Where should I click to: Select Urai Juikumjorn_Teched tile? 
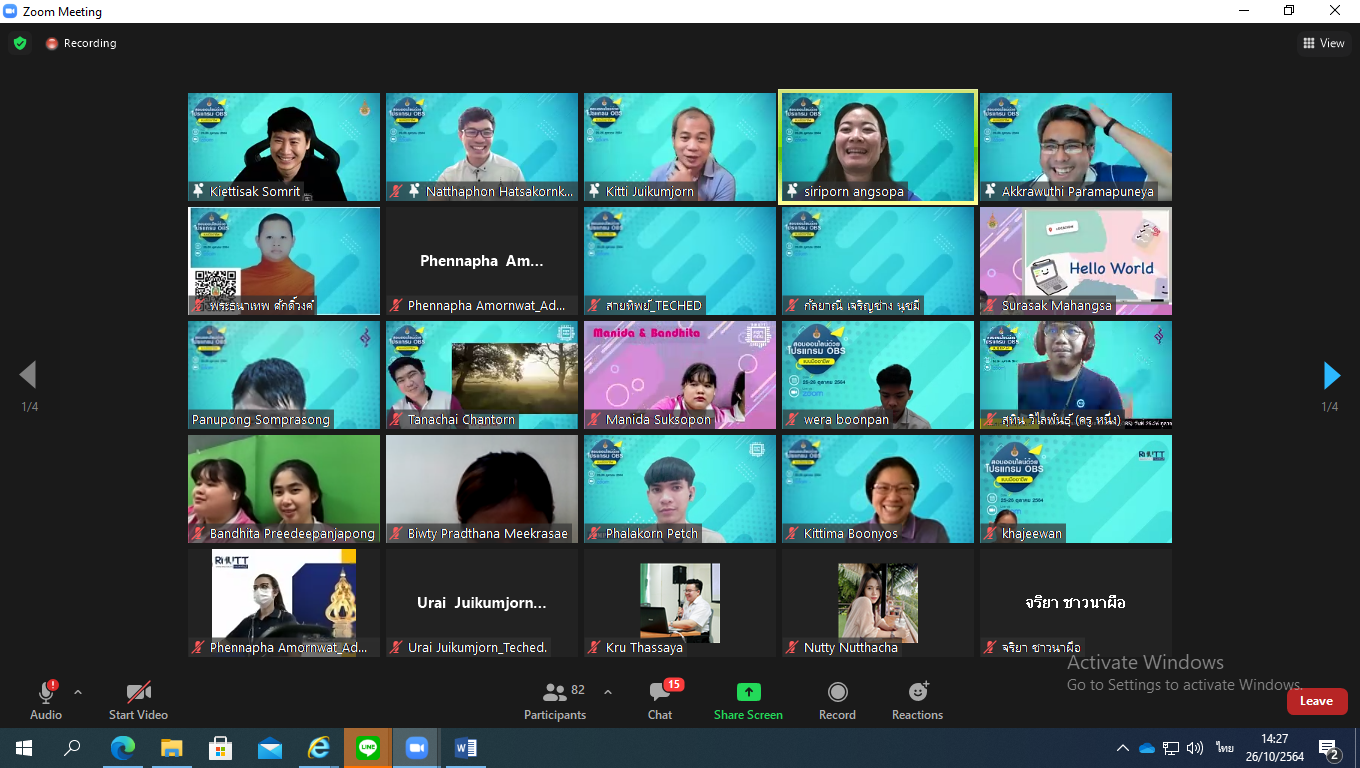pyautogui.click(x=482, y=603)
